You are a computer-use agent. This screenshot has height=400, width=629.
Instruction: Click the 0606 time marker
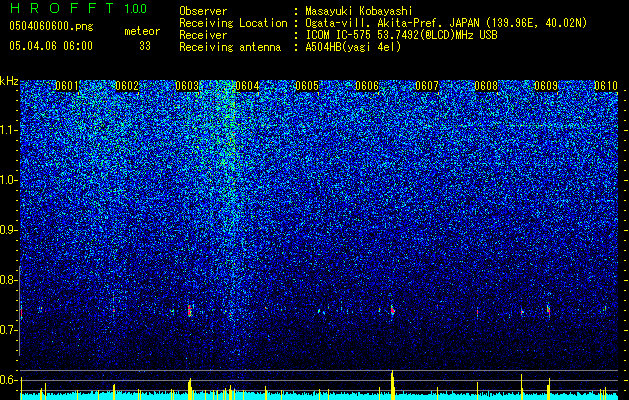(367, 86)
